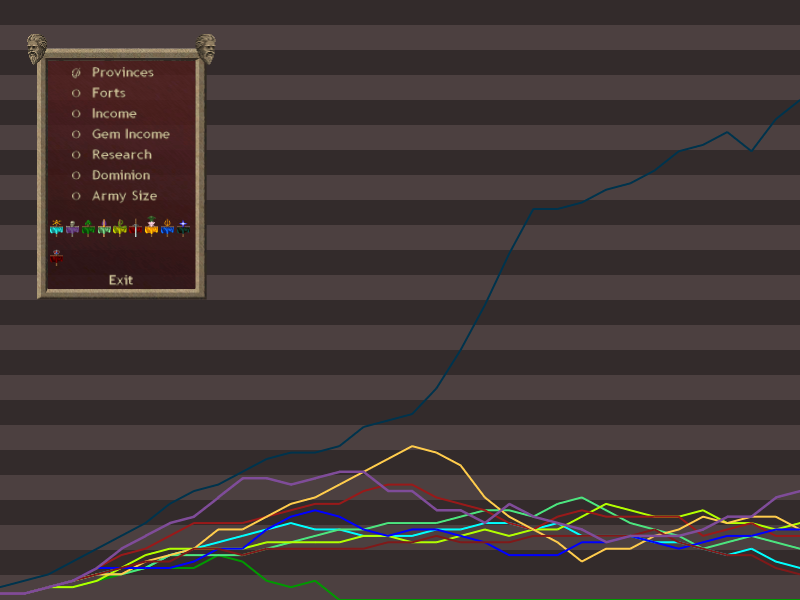Click Exit to close the score graphs
The image size is (800, 600).
point(121,280)
